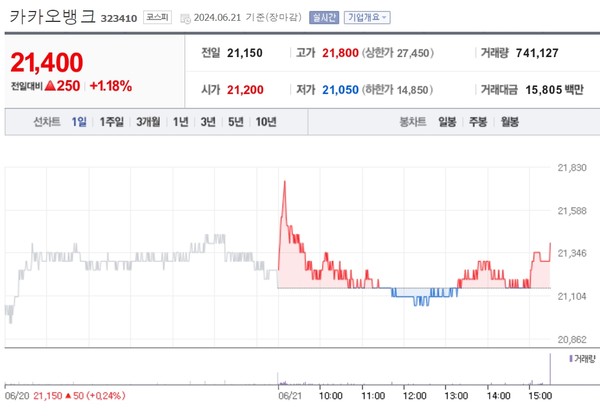Image resolution: width=600 pixels, height=417 pixels.
Task: Click the 15:00 time axis label
Action: tap(540, 396)
